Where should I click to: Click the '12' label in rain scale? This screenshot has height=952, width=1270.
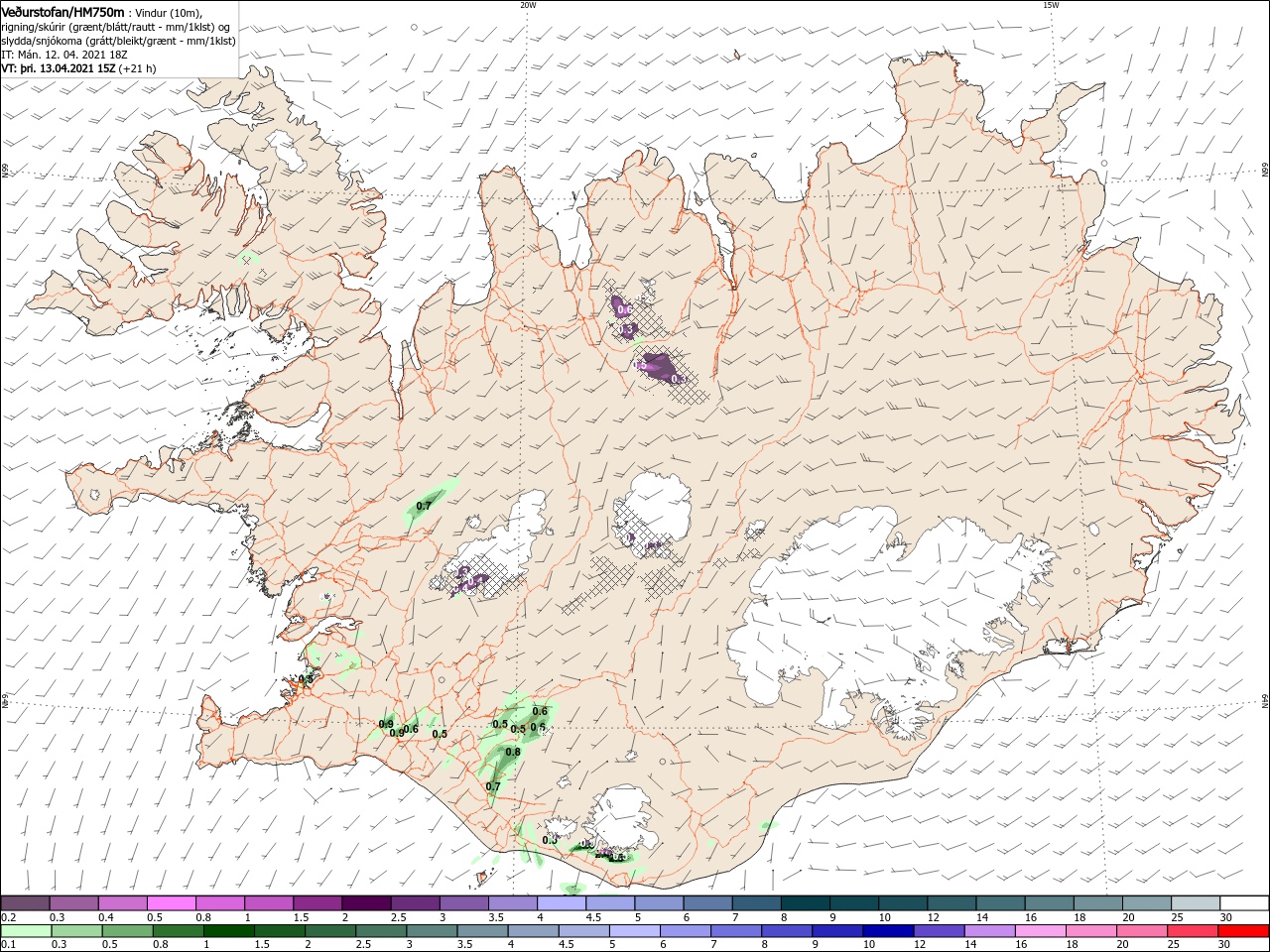pyautogui.click(x=920, y=945)
